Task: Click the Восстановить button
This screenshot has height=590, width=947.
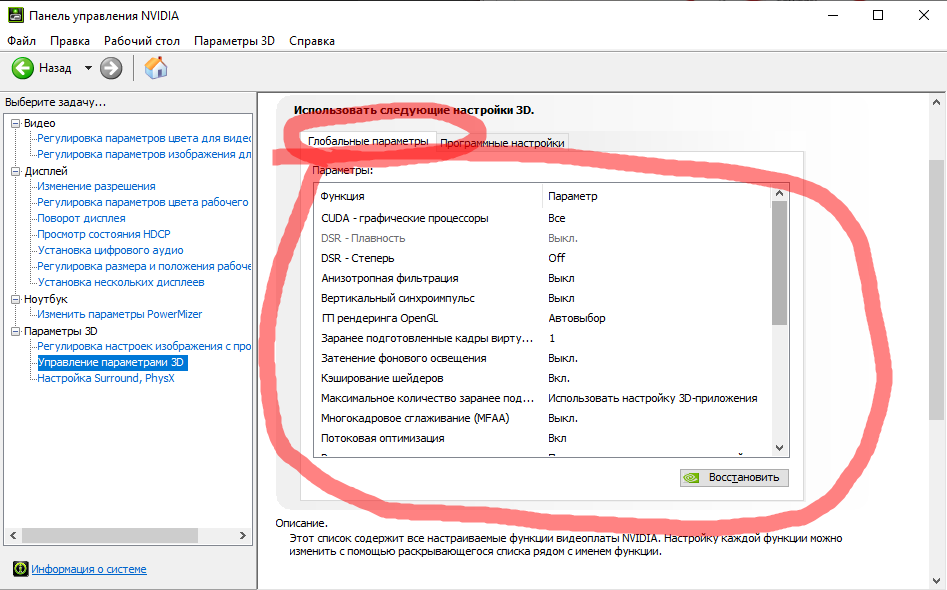Action: pyautogui.click(x=734, y=478)
